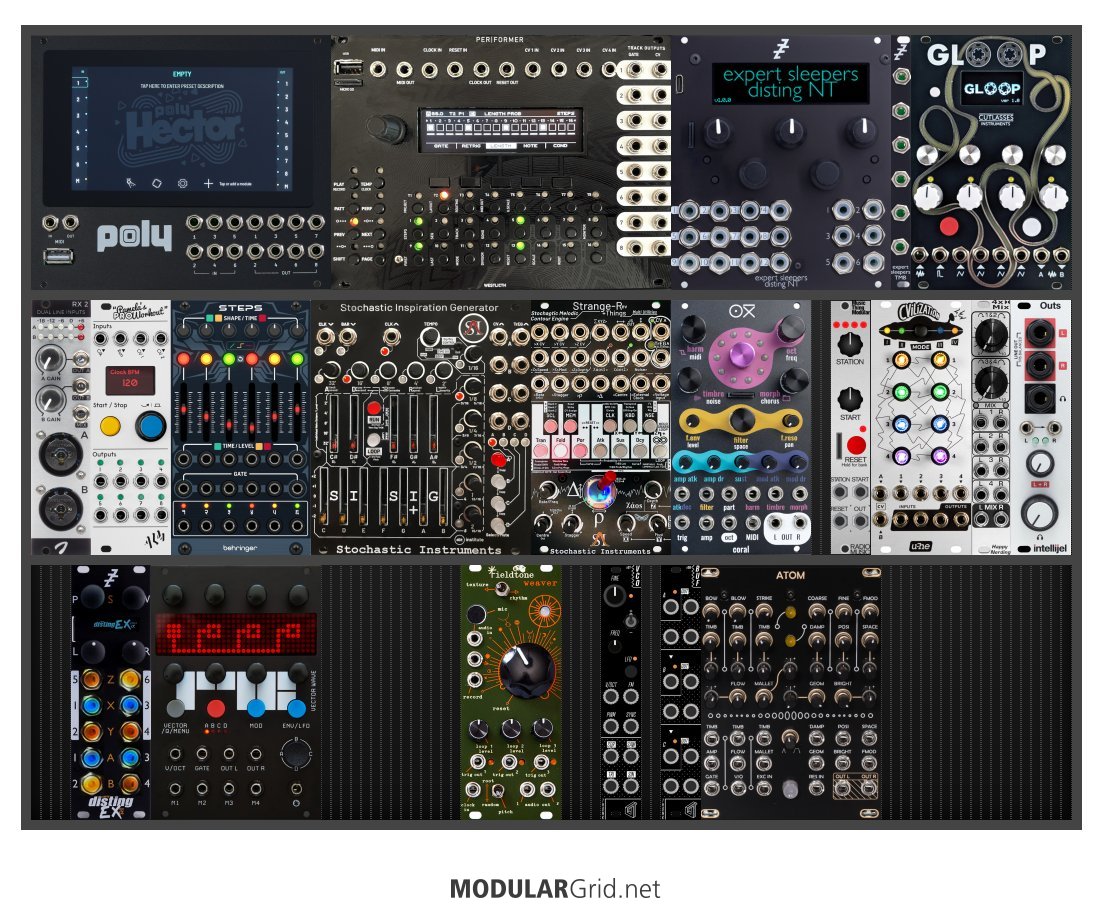1112x910 pixels.
Task: Tap the EMPTY preset title on Hector
Action: (x=182, y=74)
